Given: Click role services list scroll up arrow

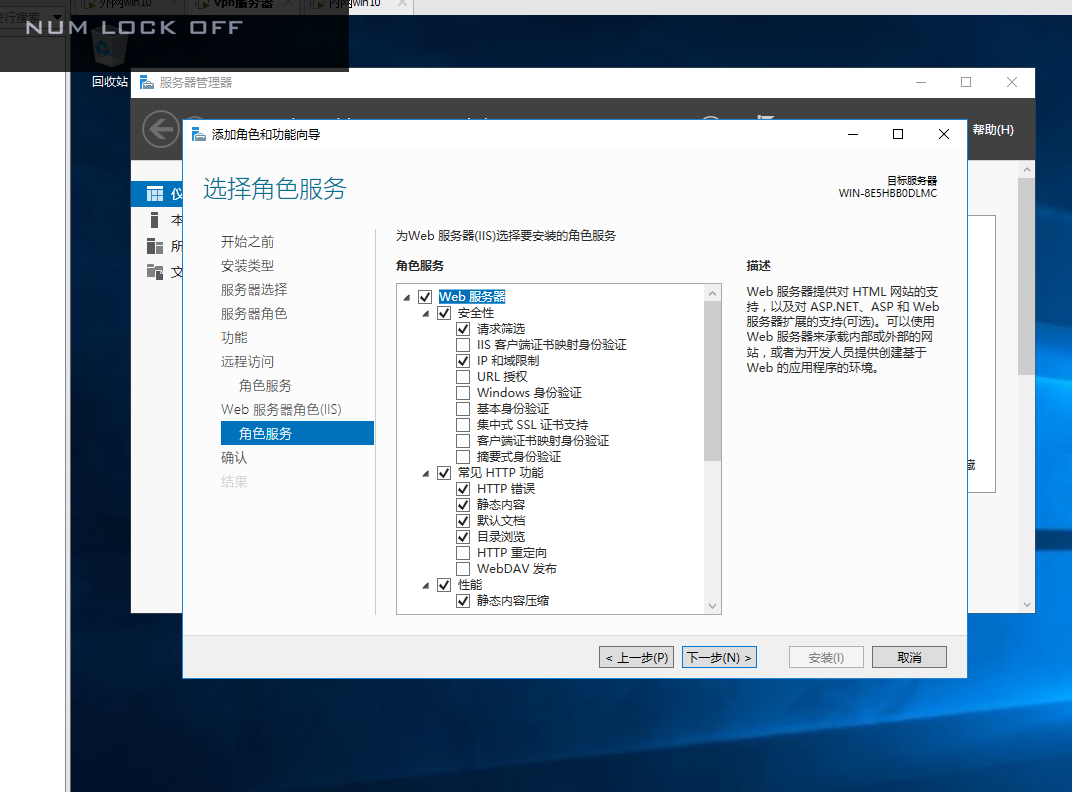Looking at the screenshot, I should coord(712,293).
